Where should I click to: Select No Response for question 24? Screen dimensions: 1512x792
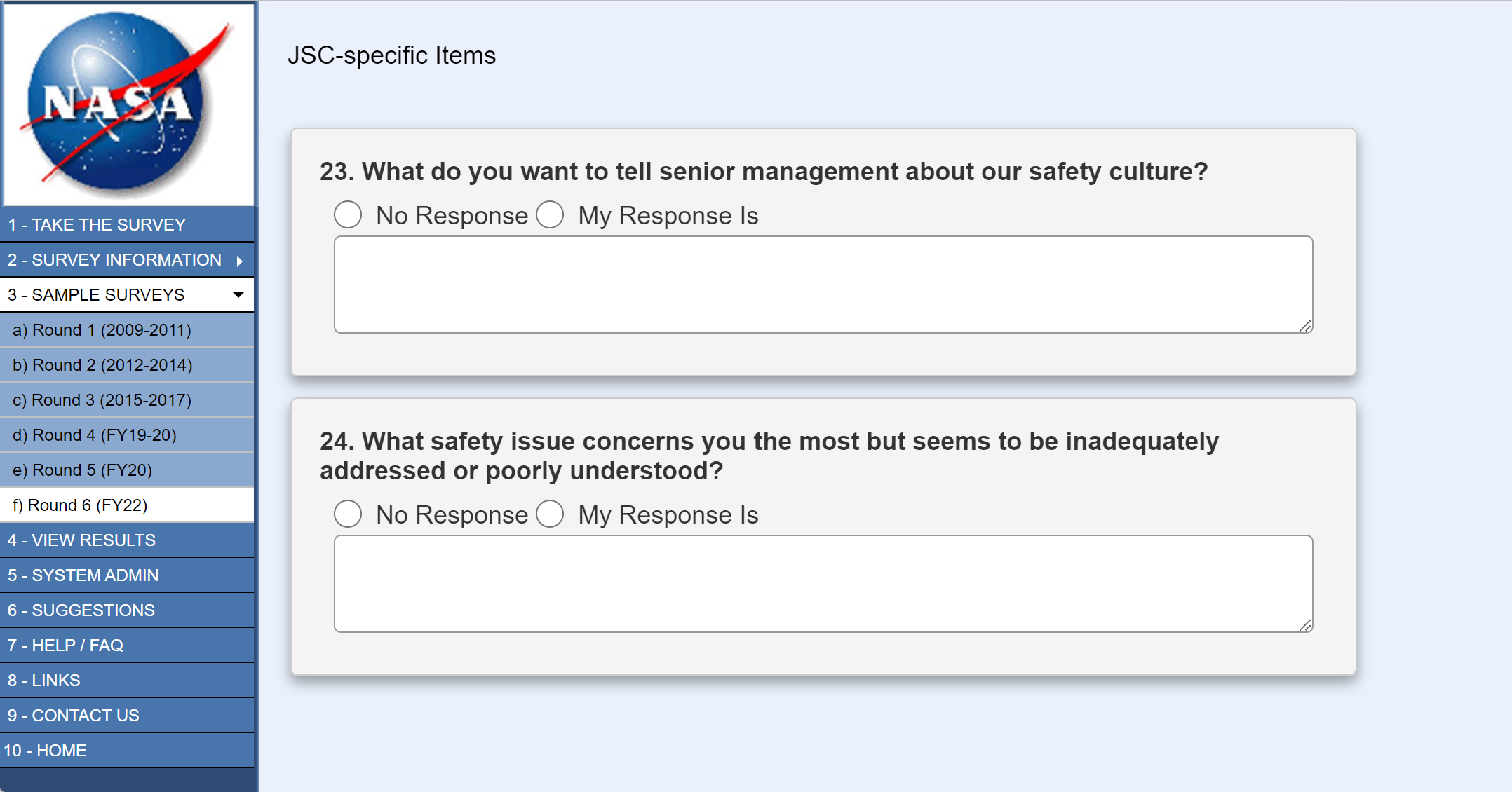point(348,514)
